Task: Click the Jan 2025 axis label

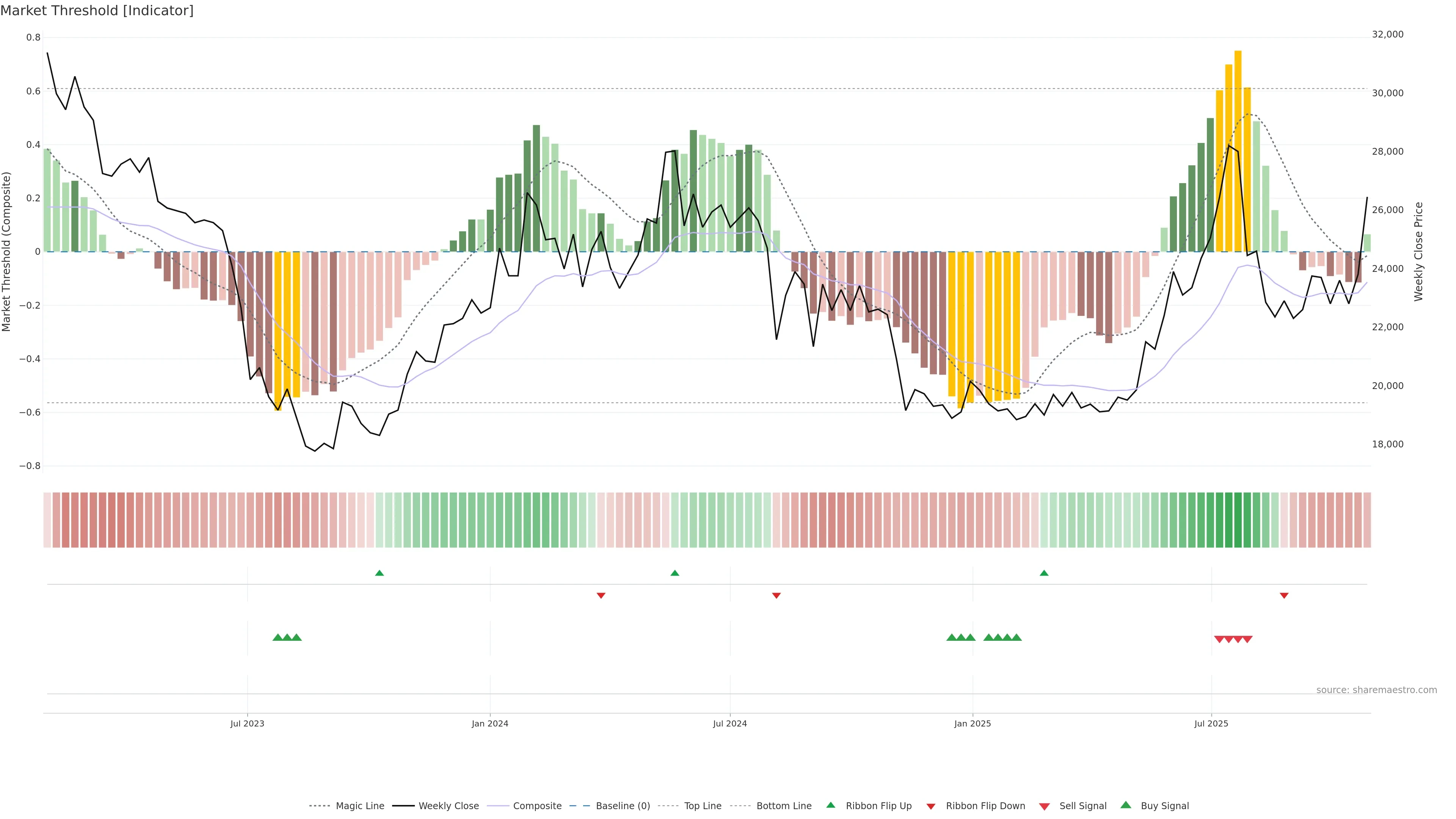Action: point(972,723)
